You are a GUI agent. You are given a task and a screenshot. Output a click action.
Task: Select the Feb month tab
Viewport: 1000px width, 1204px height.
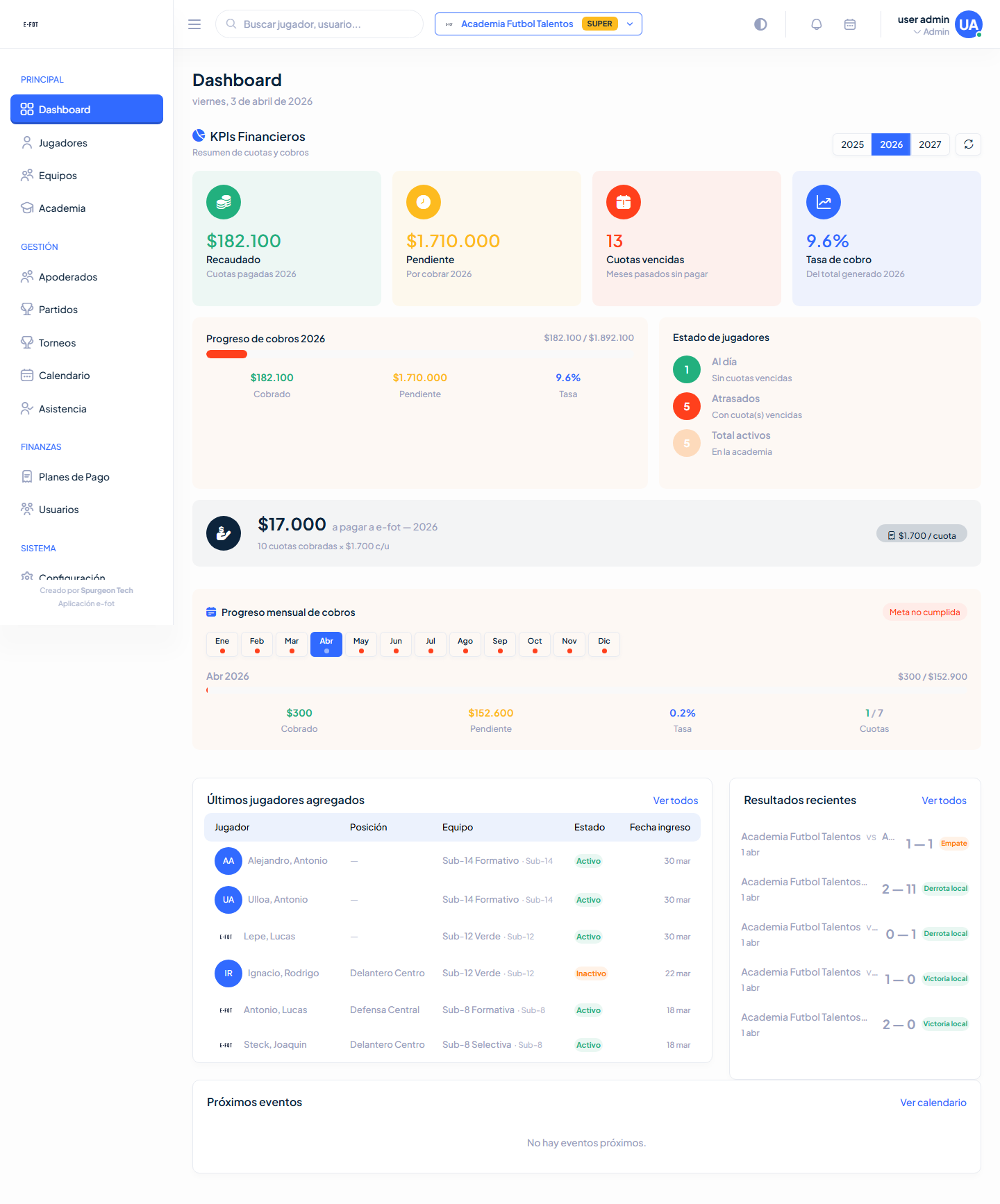coord(257,644)
